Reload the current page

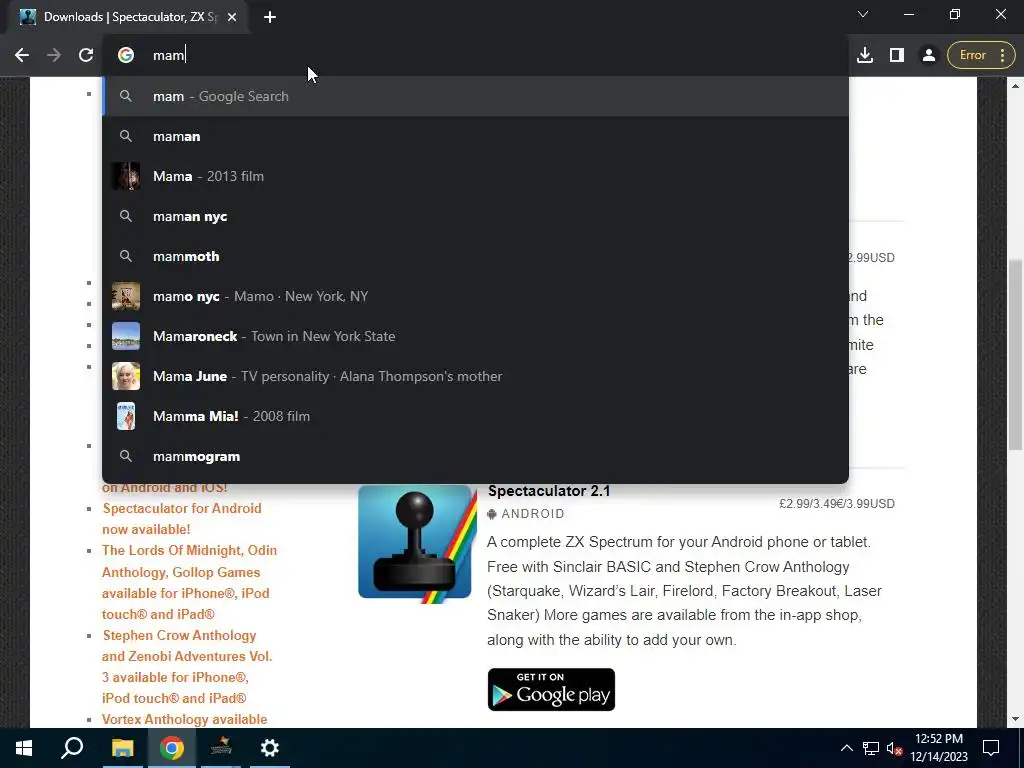click(x=86, y=56)
